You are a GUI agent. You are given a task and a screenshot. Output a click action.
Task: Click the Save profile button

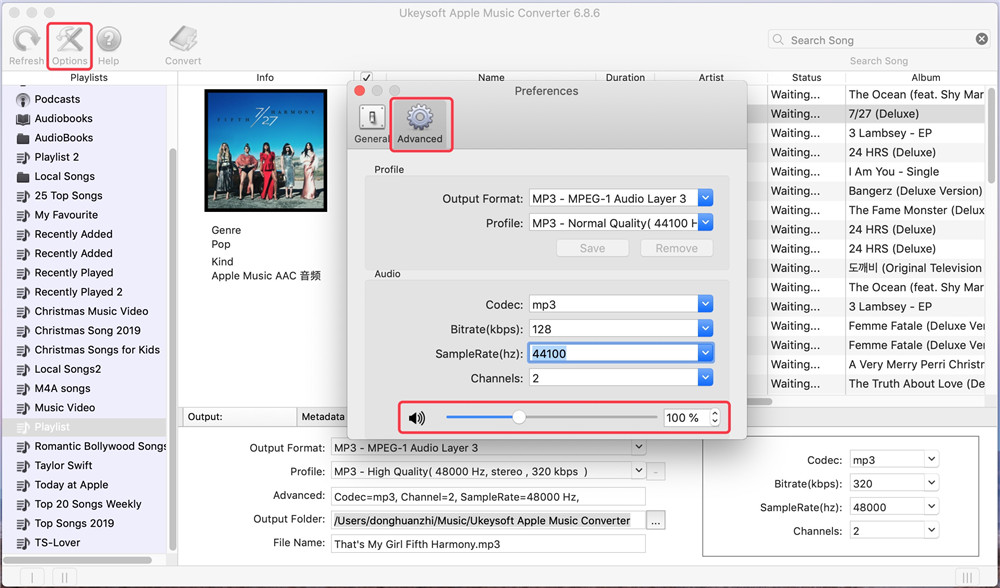tap(592, 248)
